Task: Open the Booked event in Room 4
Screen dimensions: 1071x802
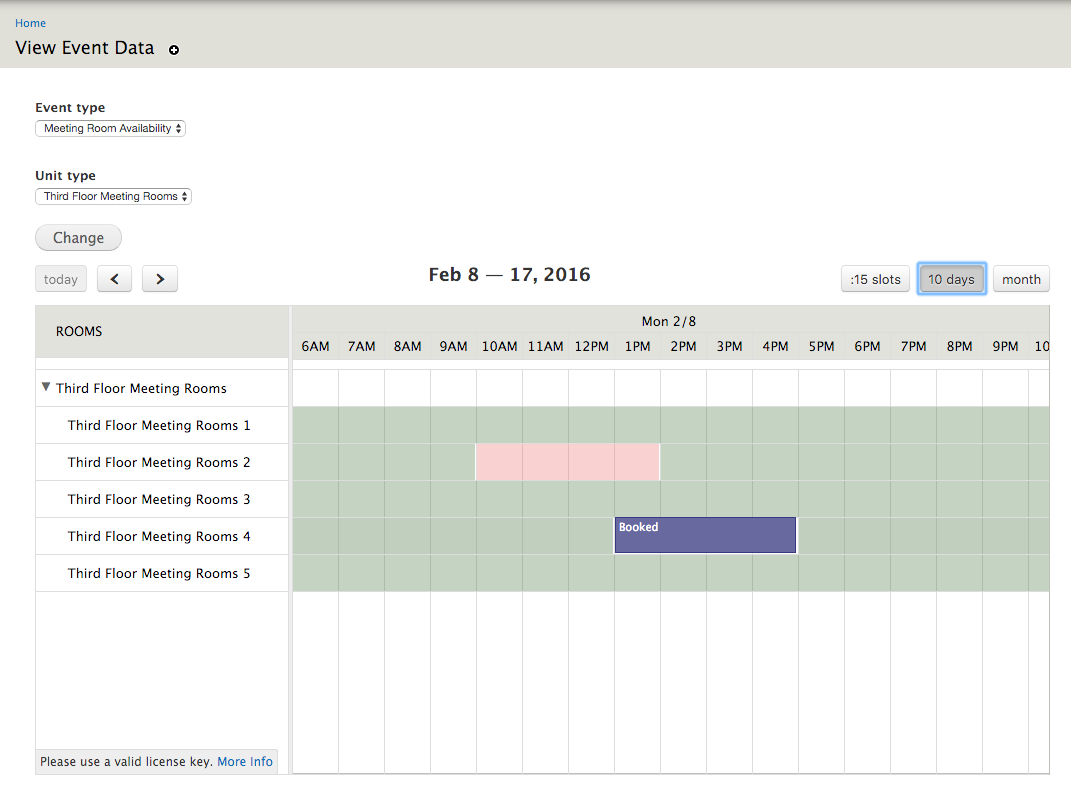Action: coord(705,535)
